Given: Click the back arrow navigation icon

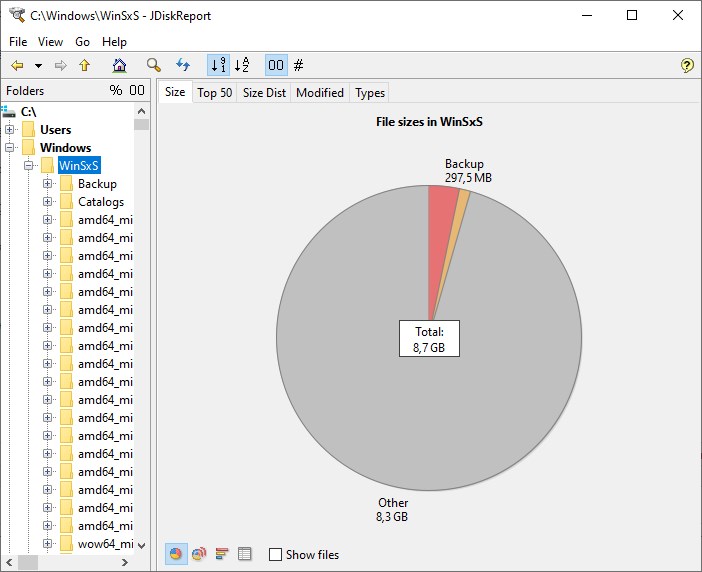Looking at the screenshot, I should [17, 66].
